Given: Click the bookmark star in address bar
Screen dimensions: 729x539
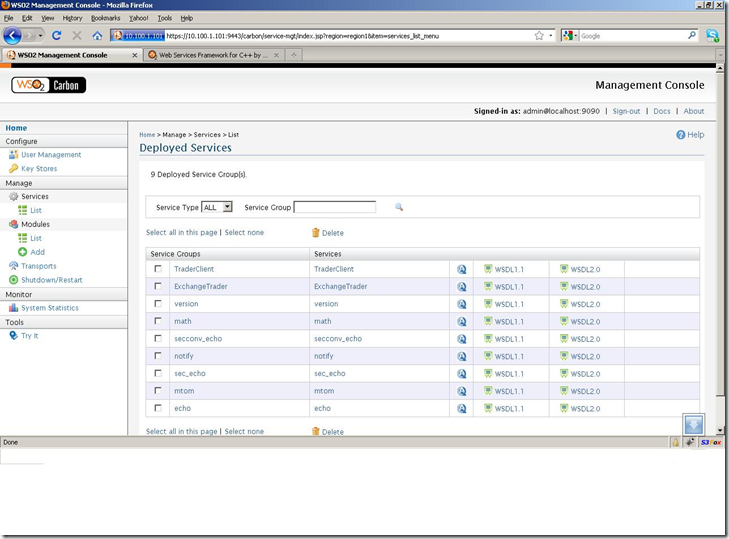Looking at the screenshot, I should [x=539, y=35].
